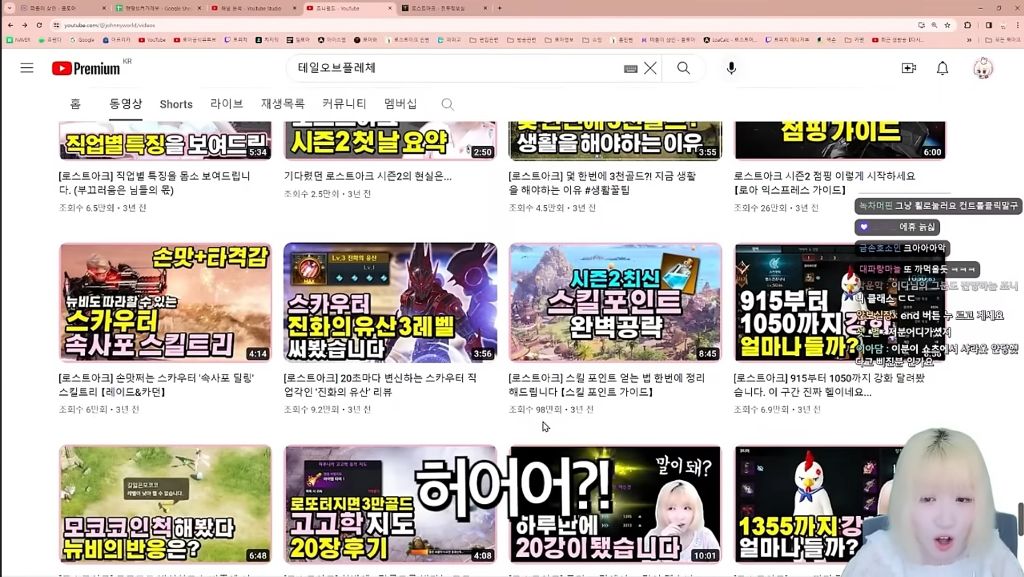Open the 스카우터 속사포 스킬트리 thumbnail
This screenshot has height=577, width=1024.
(165, 302)
